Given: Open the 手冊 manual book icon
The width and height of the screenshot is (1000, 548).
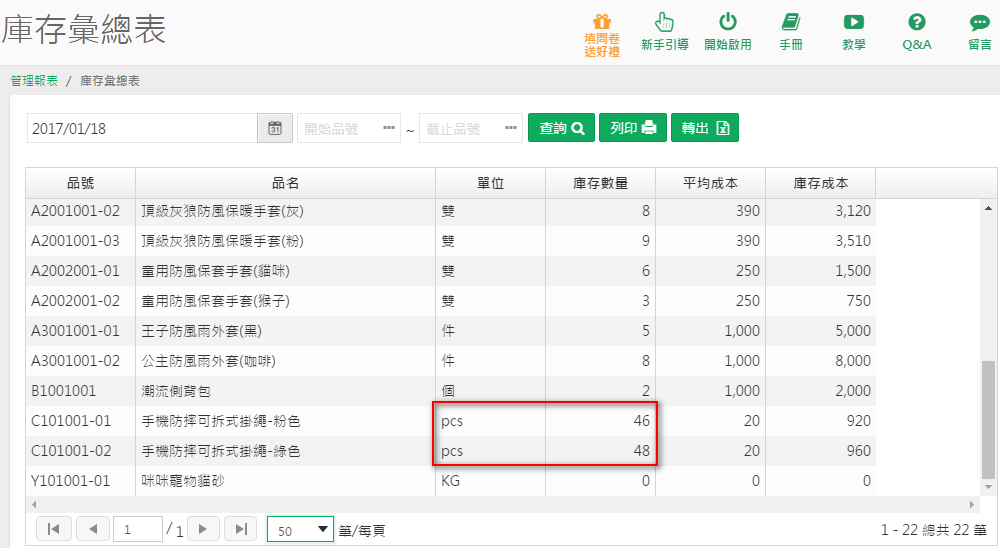Looking at the screenshot, I should click(791, 32).
